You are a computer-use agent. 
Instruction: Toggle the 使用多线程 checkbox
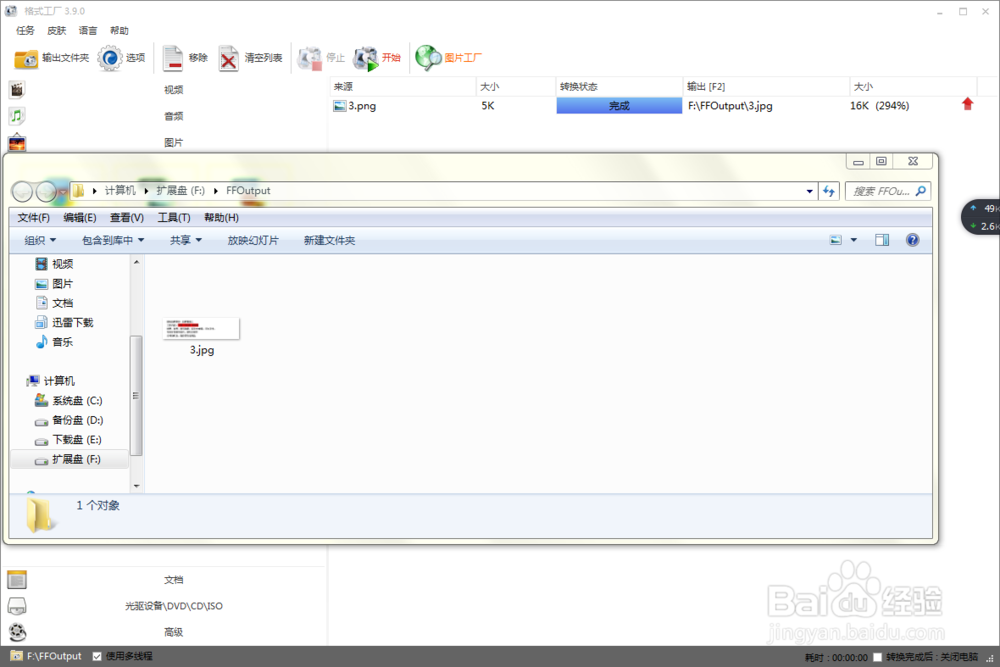97,656
